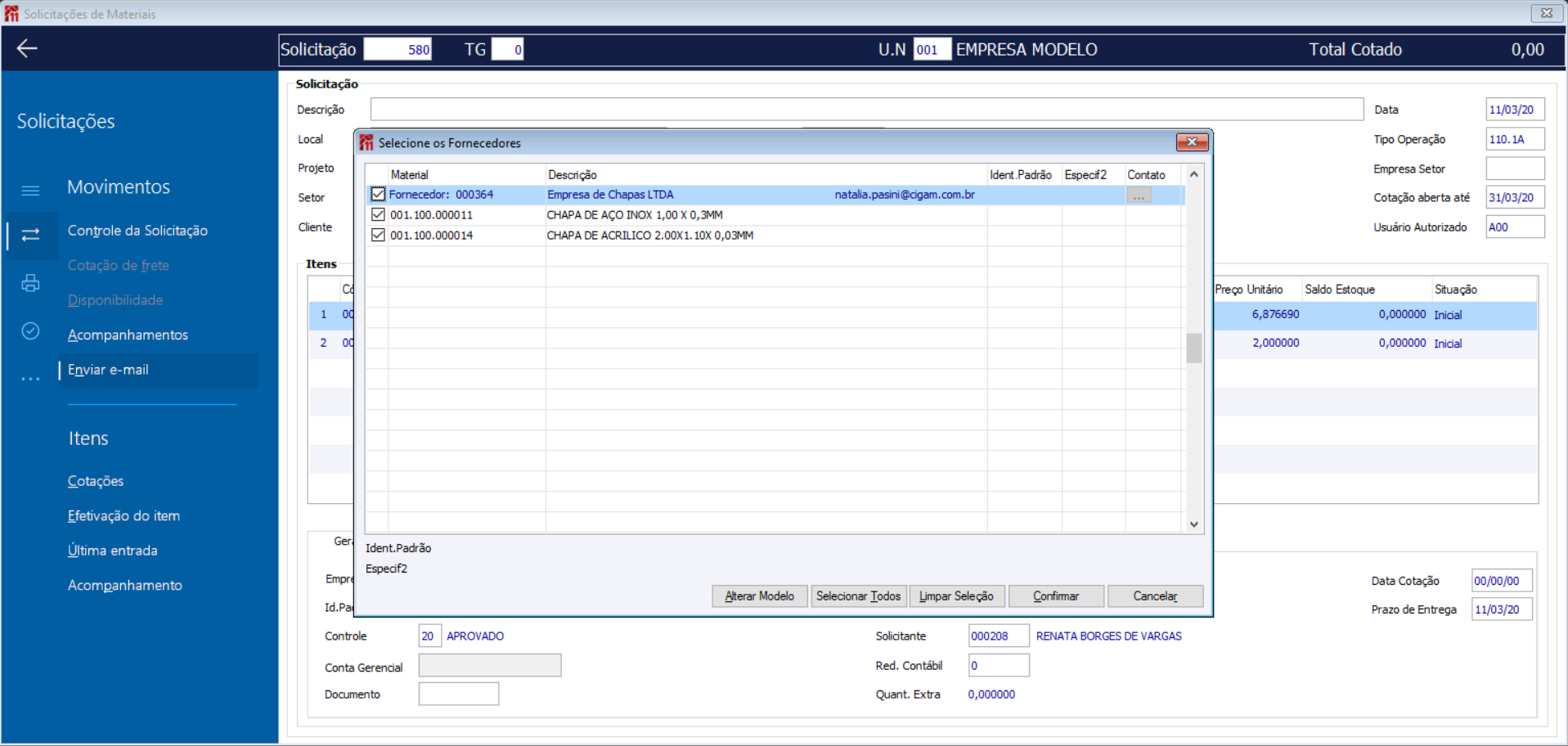Click the Descrição input field
The image size is (1568, 746).
click(867, 110)
